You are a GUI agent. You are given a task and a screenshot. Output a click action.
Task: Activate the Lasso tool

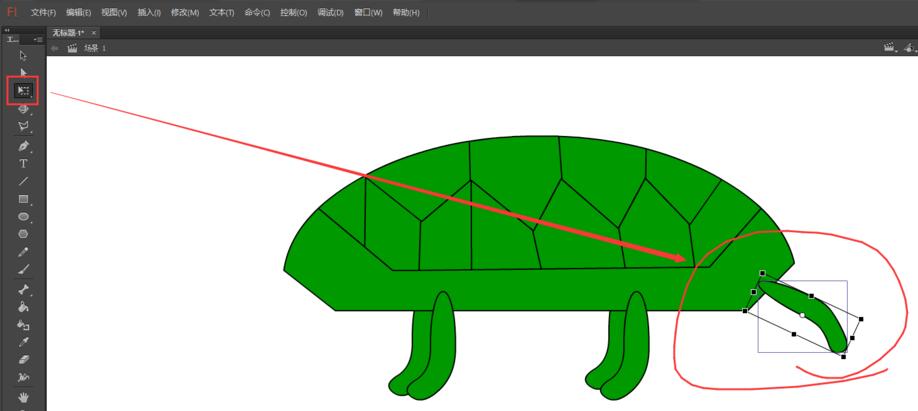pos(23,126)
